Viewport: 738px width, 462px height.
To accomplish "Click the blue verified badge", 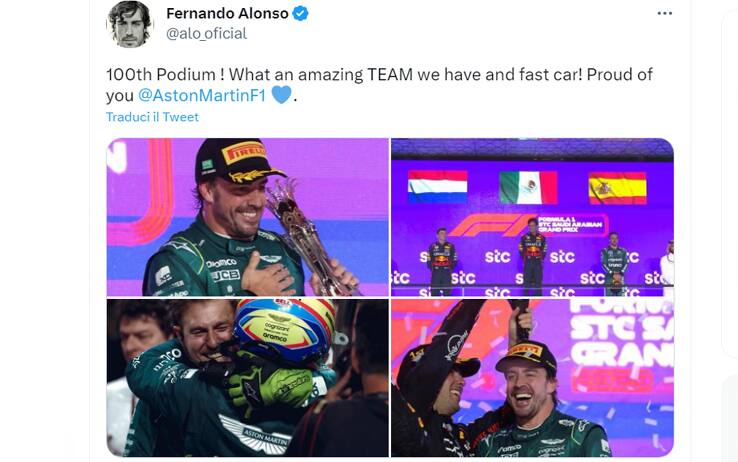I will point(300,14).
